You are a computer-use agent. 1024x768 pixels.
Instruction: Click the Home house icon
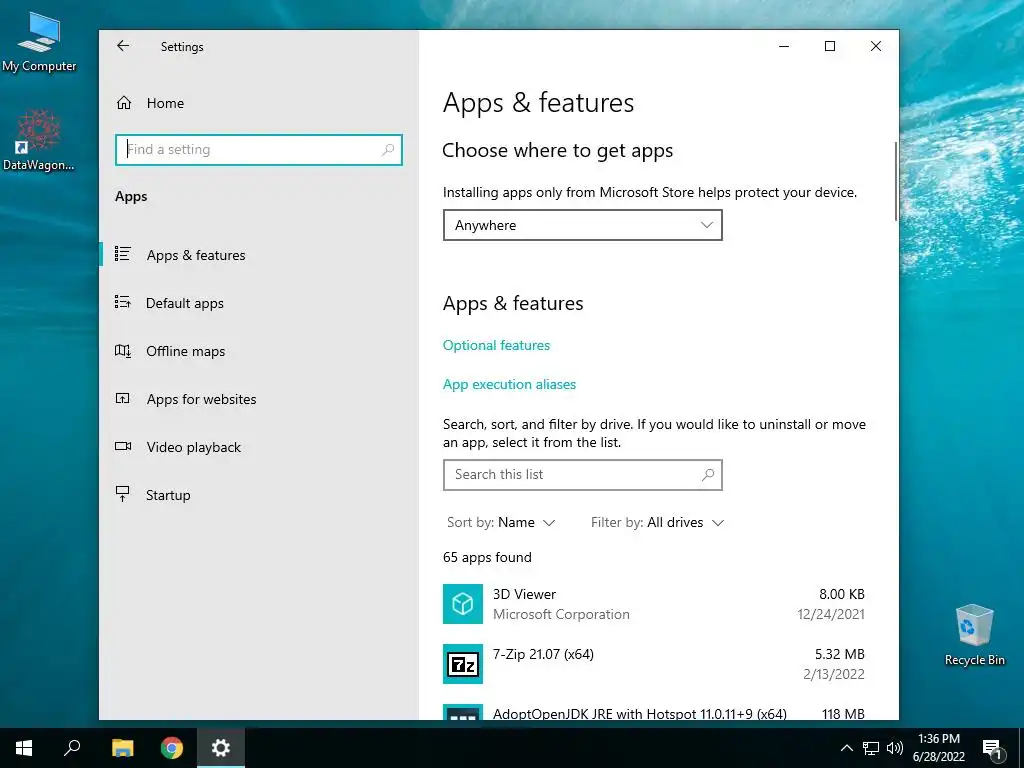coord(124,103)
